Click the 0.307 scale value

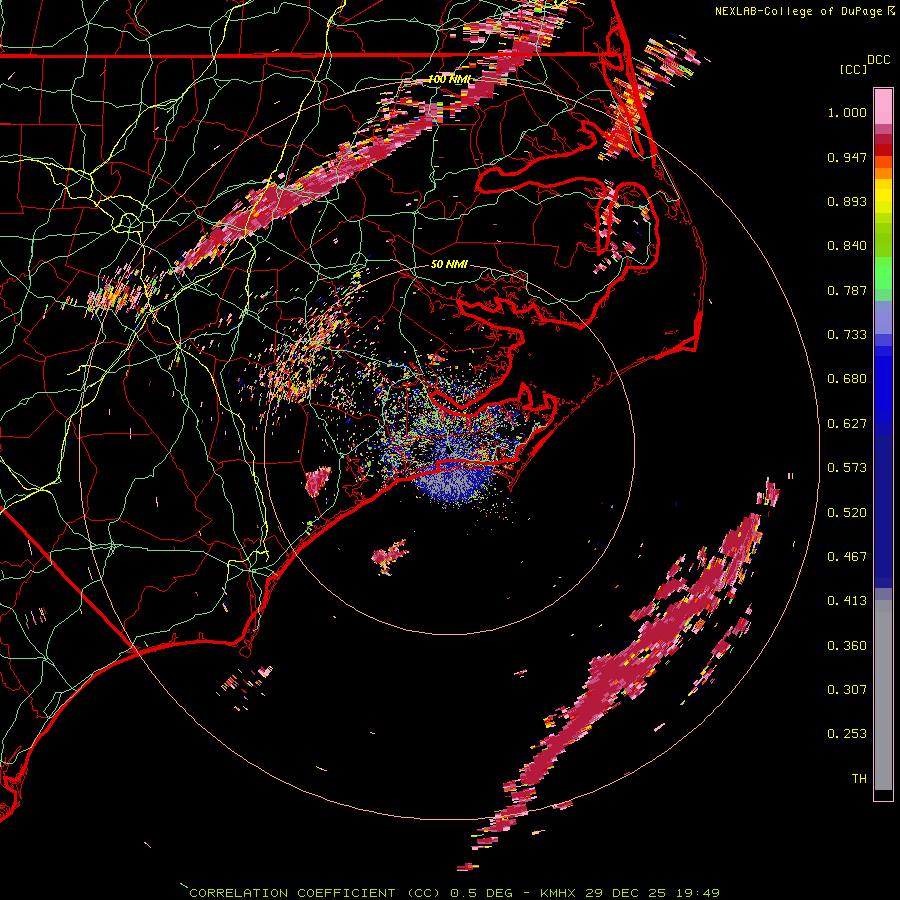pos(847,690)
